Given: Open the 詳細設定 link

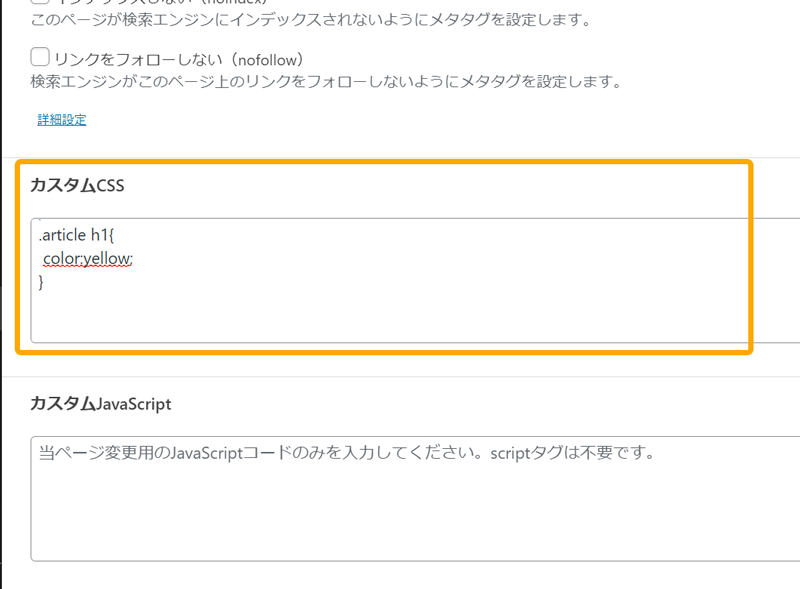Looking at the screenshot, I should pyautogui.click(x=62, y=120).
